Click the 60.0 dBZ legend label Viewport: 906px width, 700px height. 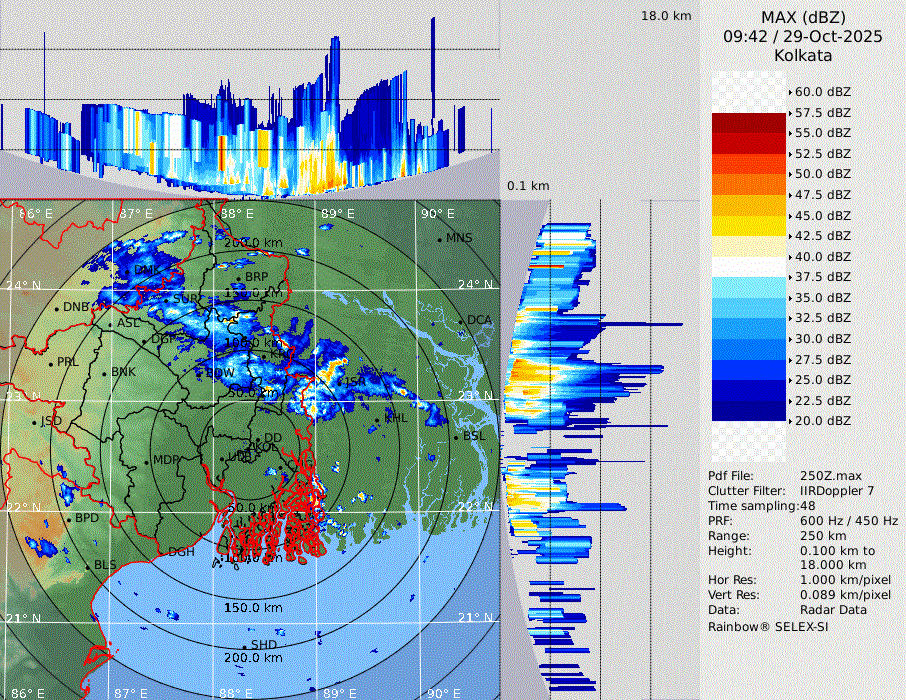click(x=822, y=92)
